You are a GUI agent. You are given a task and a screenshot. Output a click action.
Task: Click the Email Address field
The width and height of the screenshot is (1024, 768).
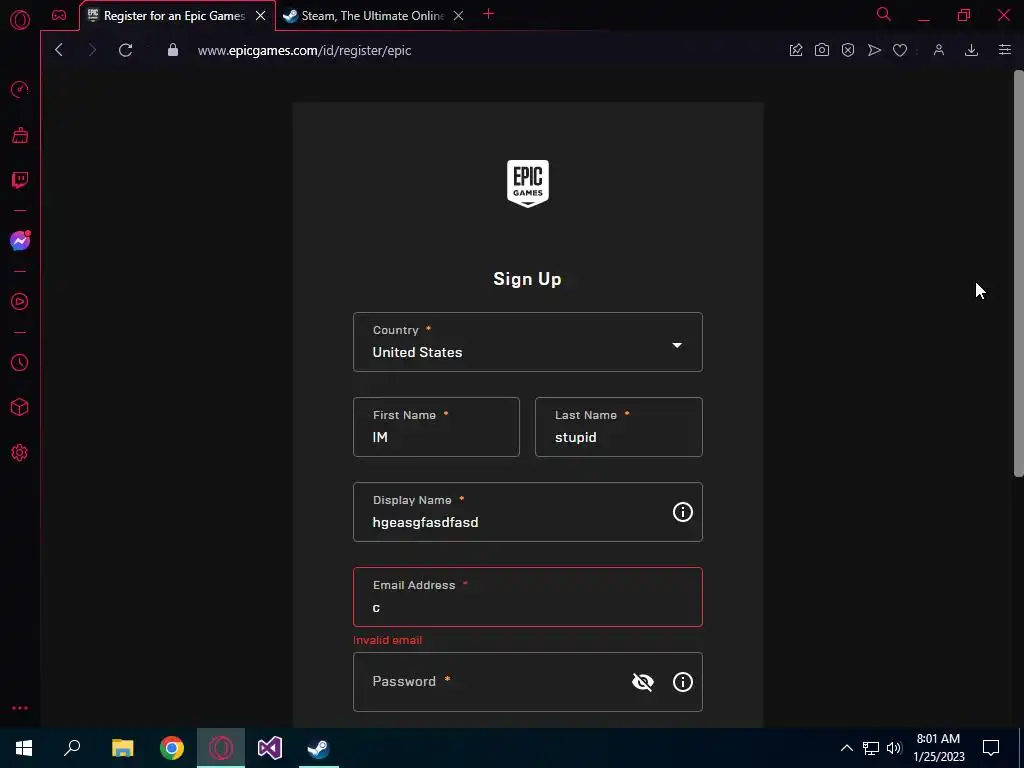tap(528, 597)
